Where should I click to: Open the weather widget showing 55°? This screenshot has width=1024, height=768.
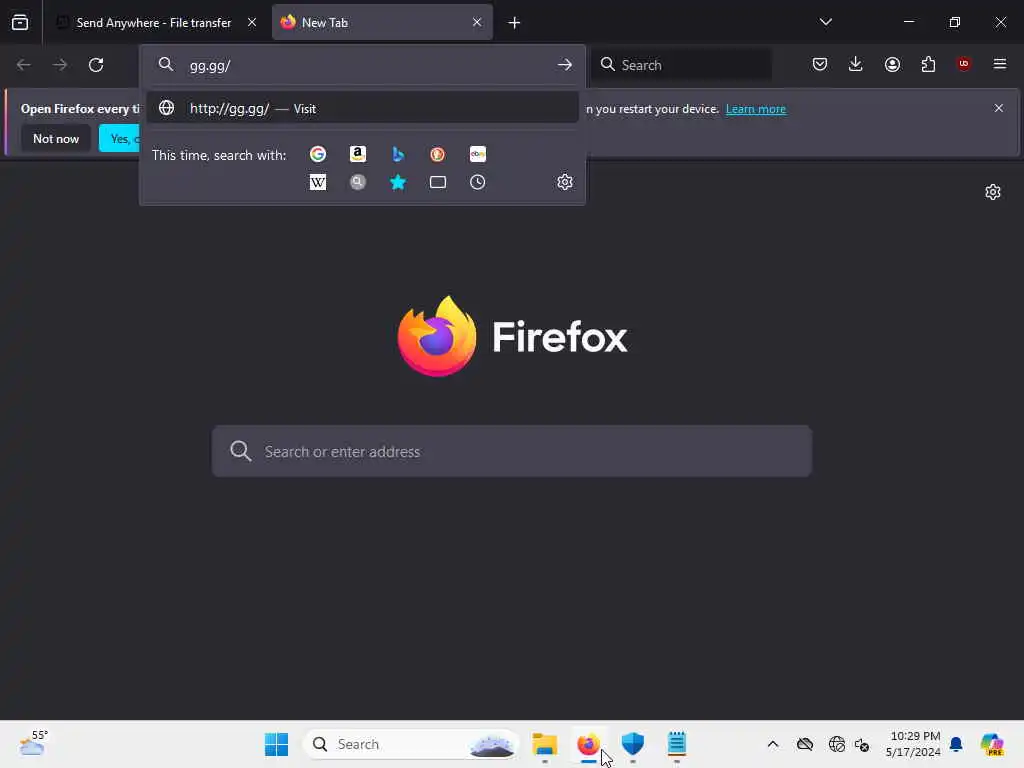click(34, 743)
